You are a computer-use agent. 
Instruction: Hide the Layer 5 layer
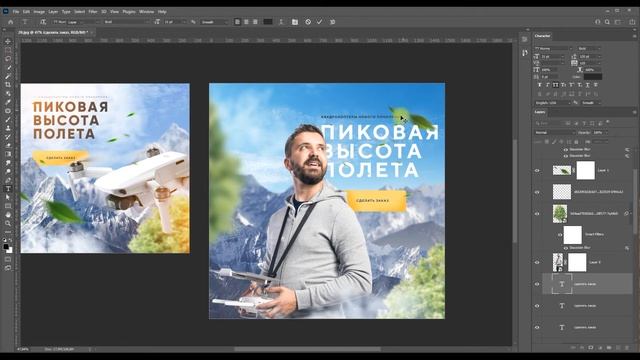point(537,262)
